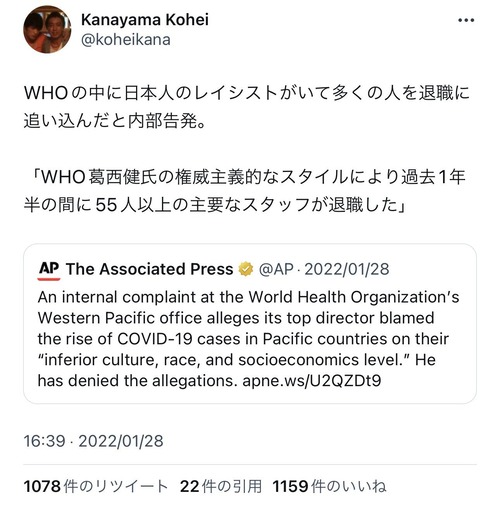
Task: Open the Kanayama Kohei display name
Action: (145, 20)
